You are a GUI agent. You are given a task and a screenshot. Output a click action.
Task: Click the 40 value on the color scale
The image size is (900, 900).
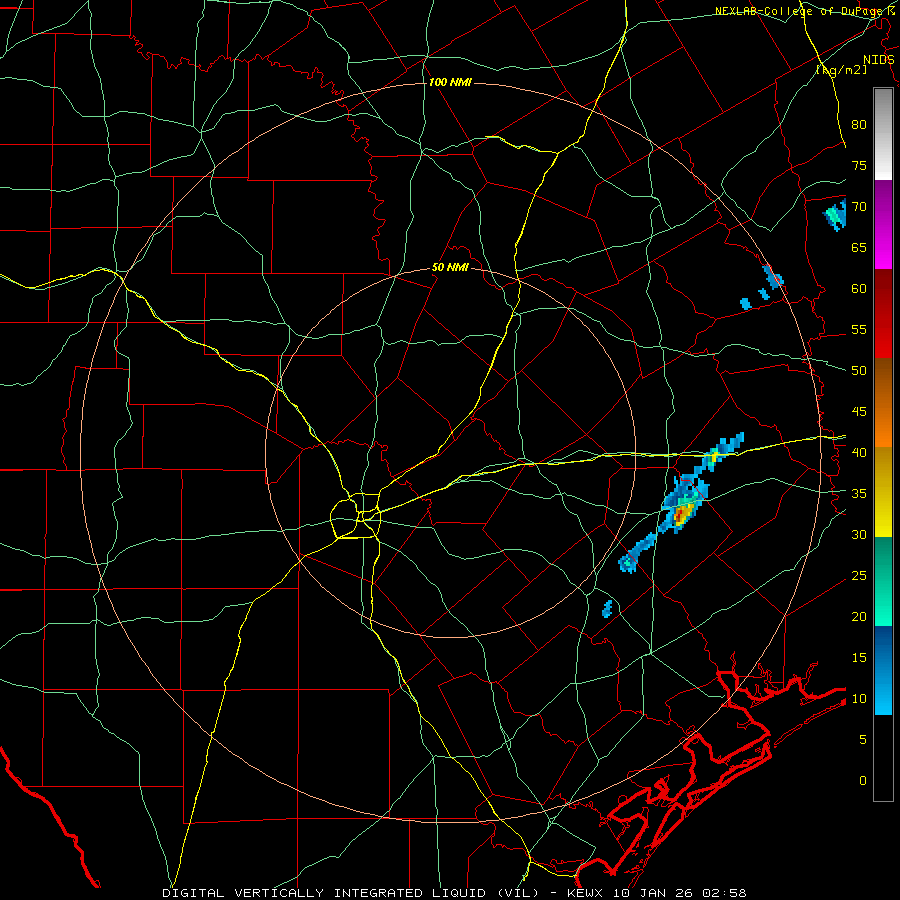click(859, 452)
